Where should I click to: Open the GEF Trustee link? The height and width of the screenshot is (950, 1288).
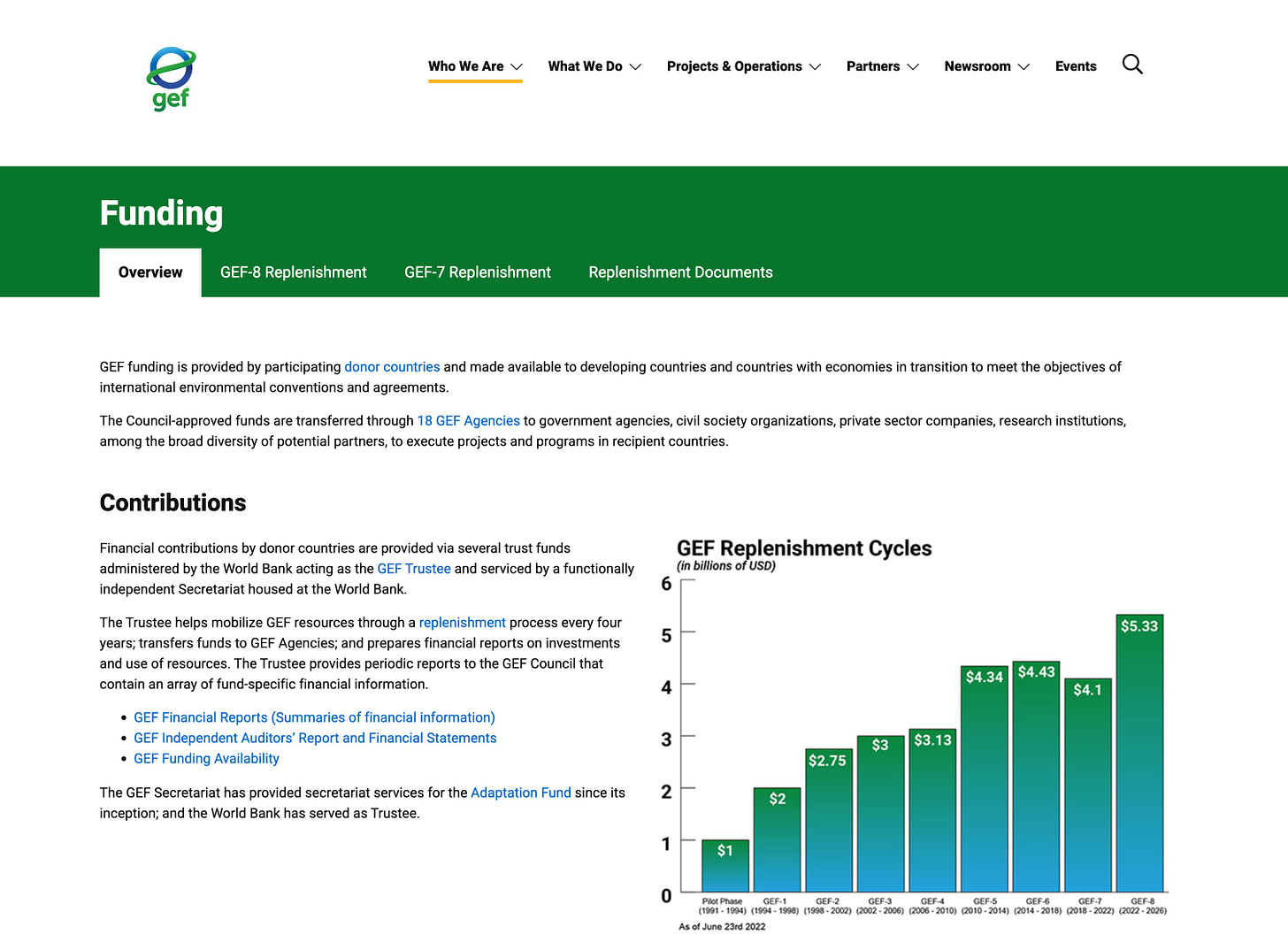(x=414, y=569)
